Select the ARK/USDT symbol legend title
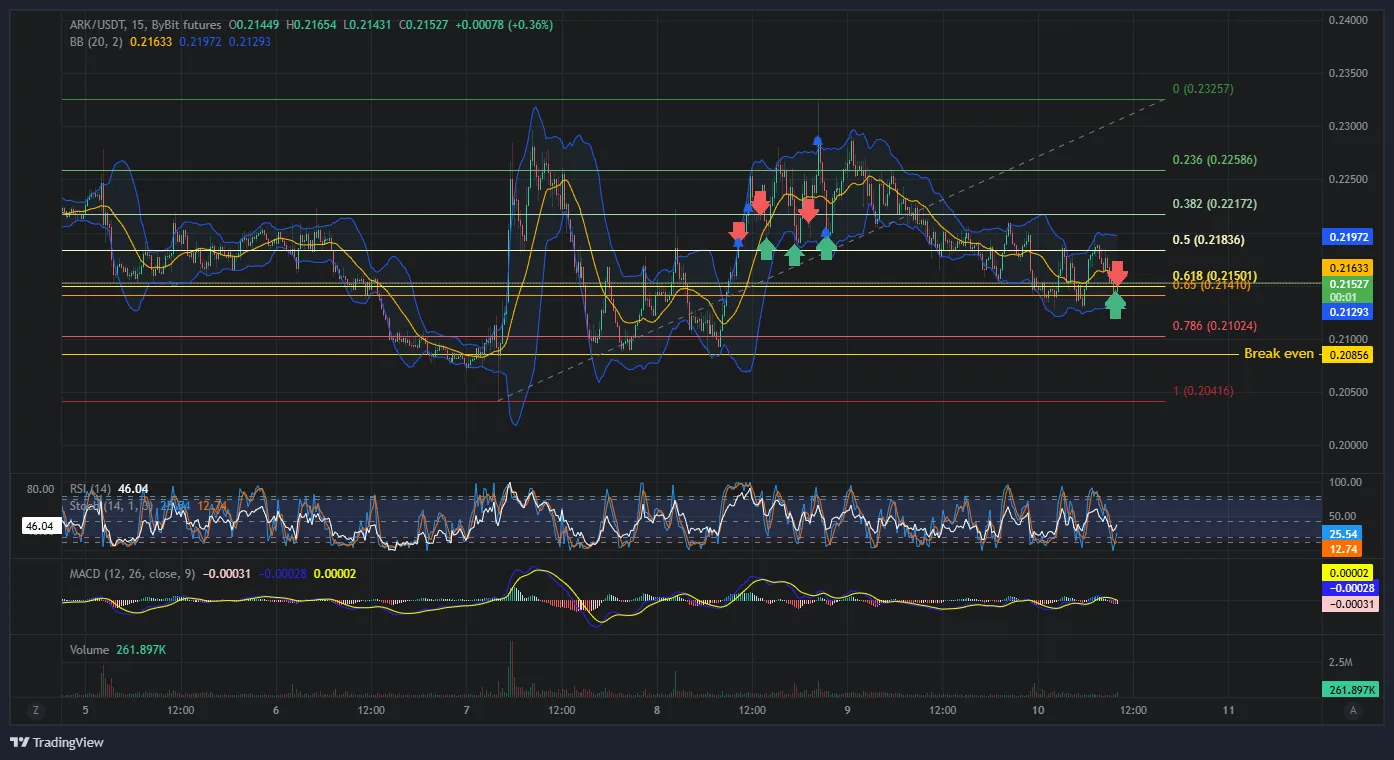 [145, 24]
